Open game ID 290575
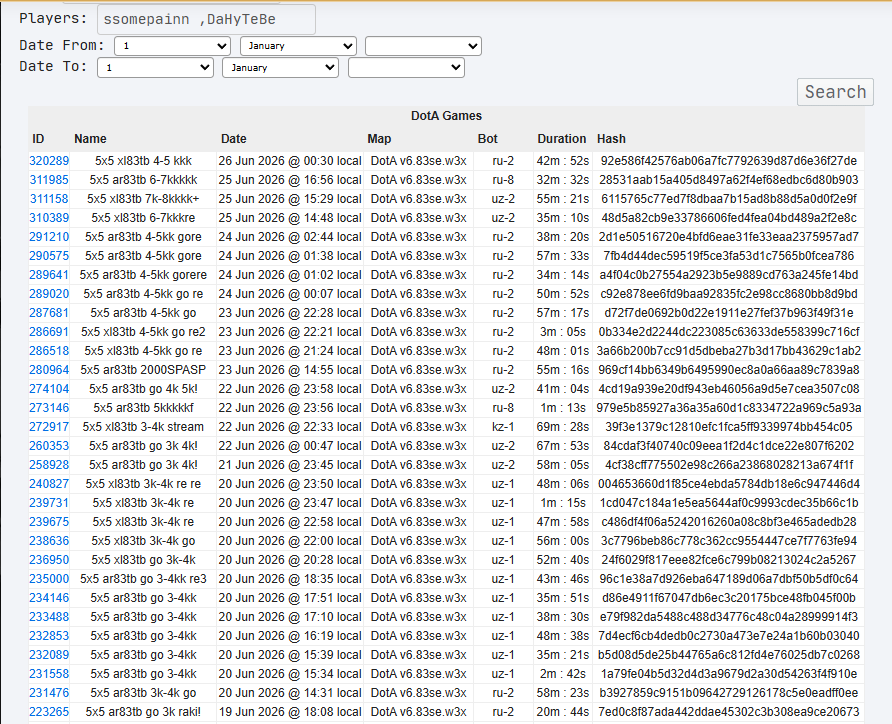Viewport: 892px width, 724px height. 49,256
